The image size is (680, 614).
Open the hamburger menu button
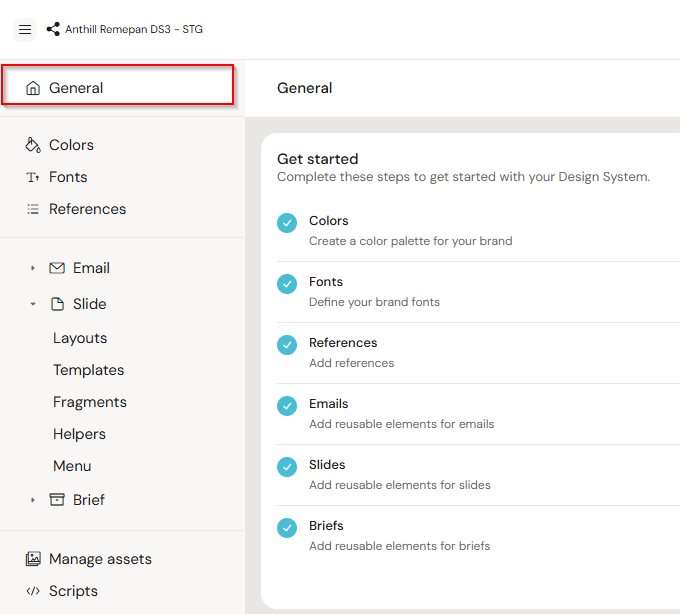click(25, 30)
